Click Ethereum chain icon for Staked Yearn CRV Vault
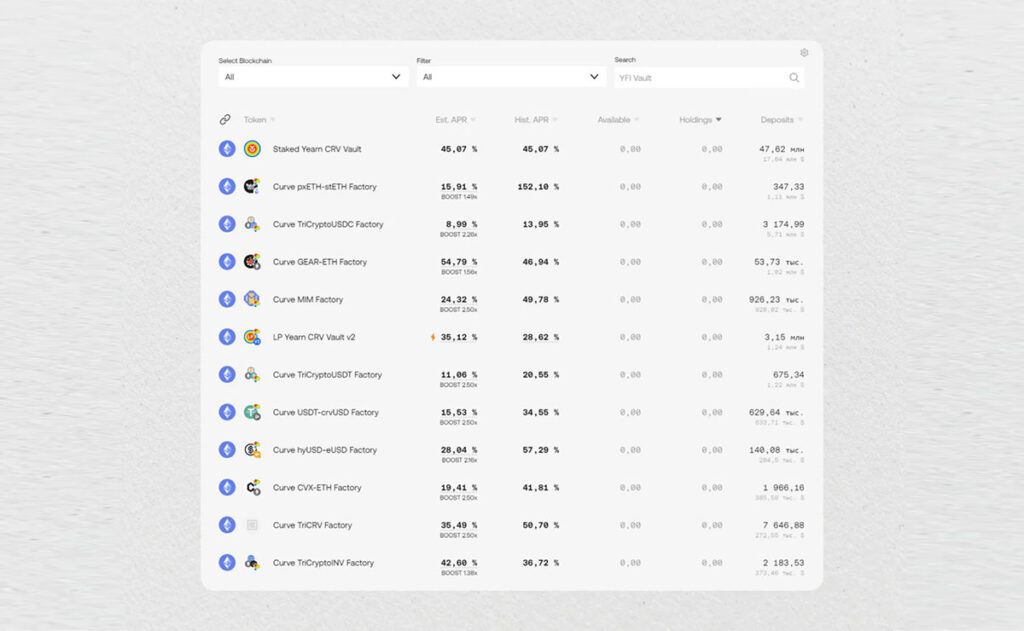 point(227,149)
